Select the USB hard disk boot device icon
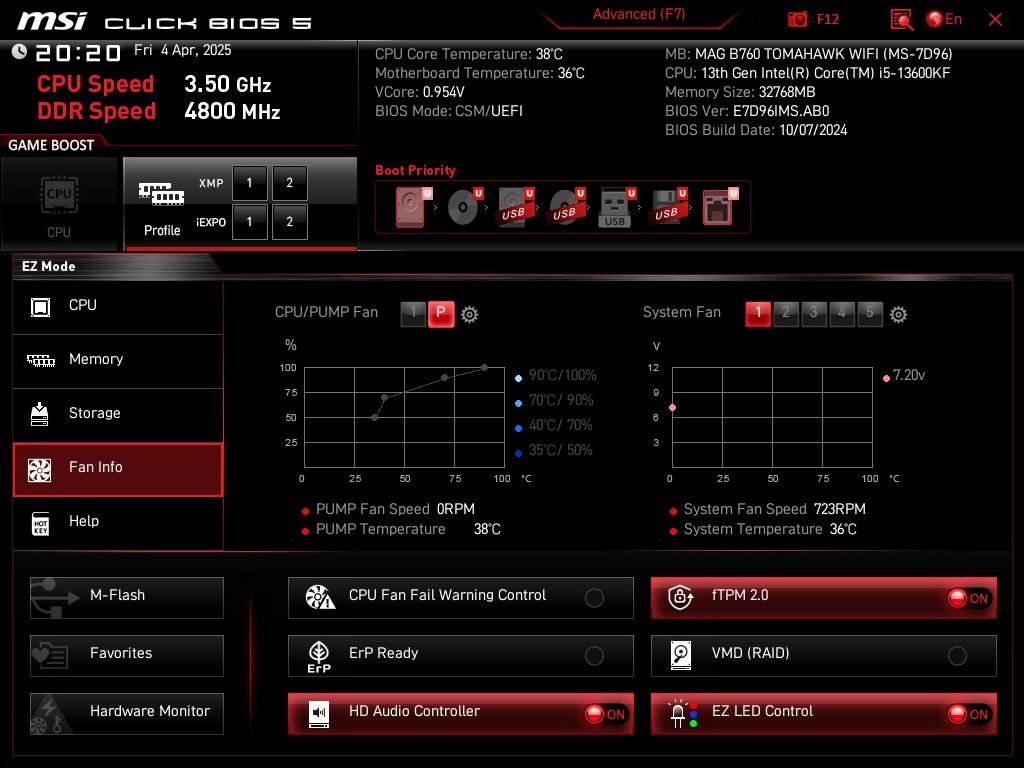This screenshot has height=768, width=1024. click(516, 207)
